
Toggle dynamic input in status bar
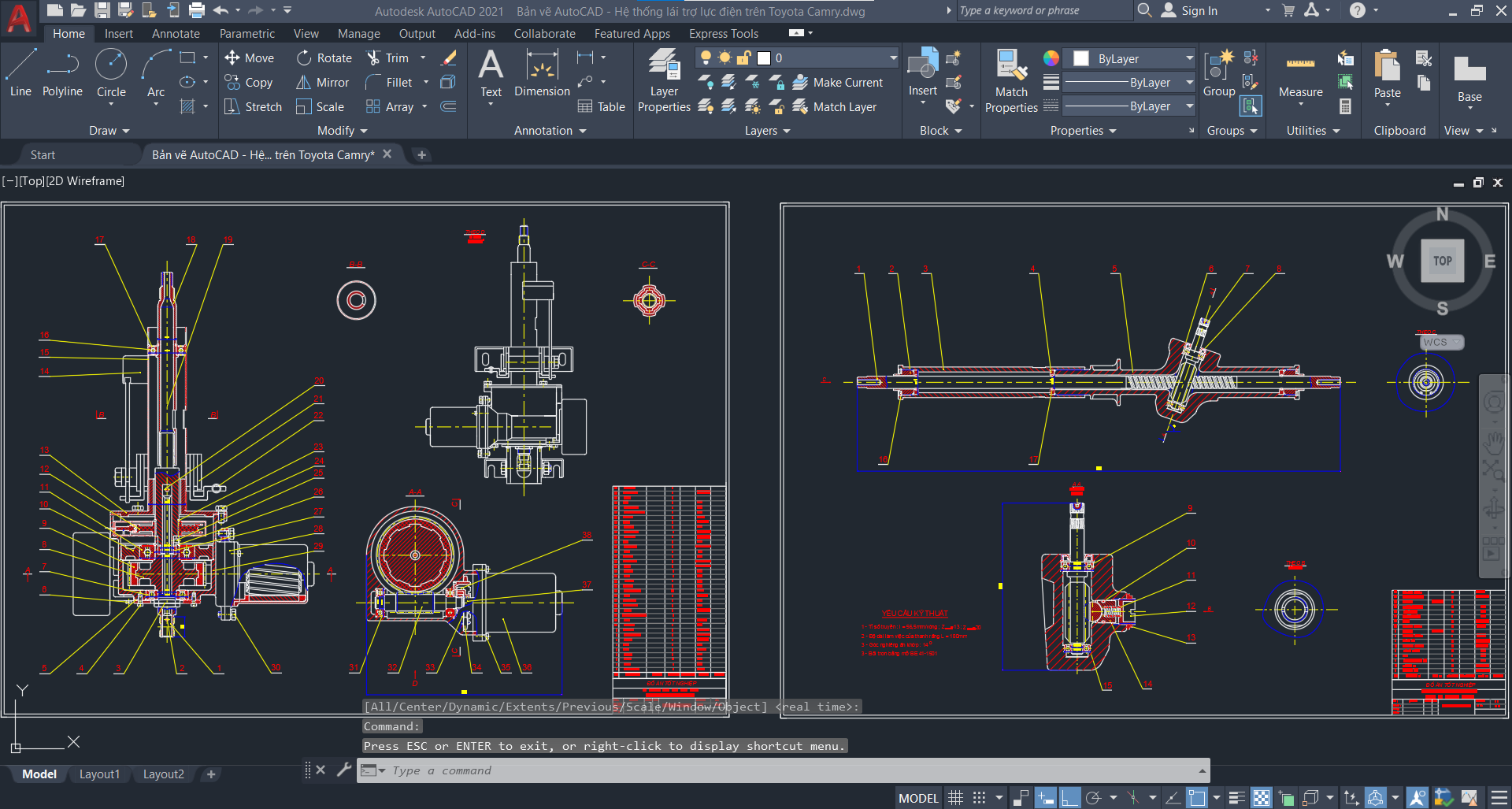[1045, 798]
